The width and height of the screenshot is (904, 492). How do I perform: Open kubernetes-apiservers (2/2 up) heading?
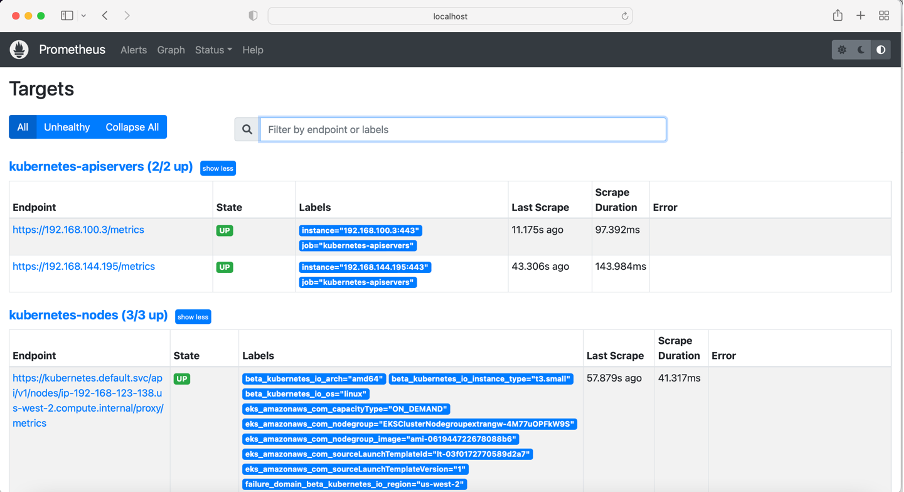(101, 167)
